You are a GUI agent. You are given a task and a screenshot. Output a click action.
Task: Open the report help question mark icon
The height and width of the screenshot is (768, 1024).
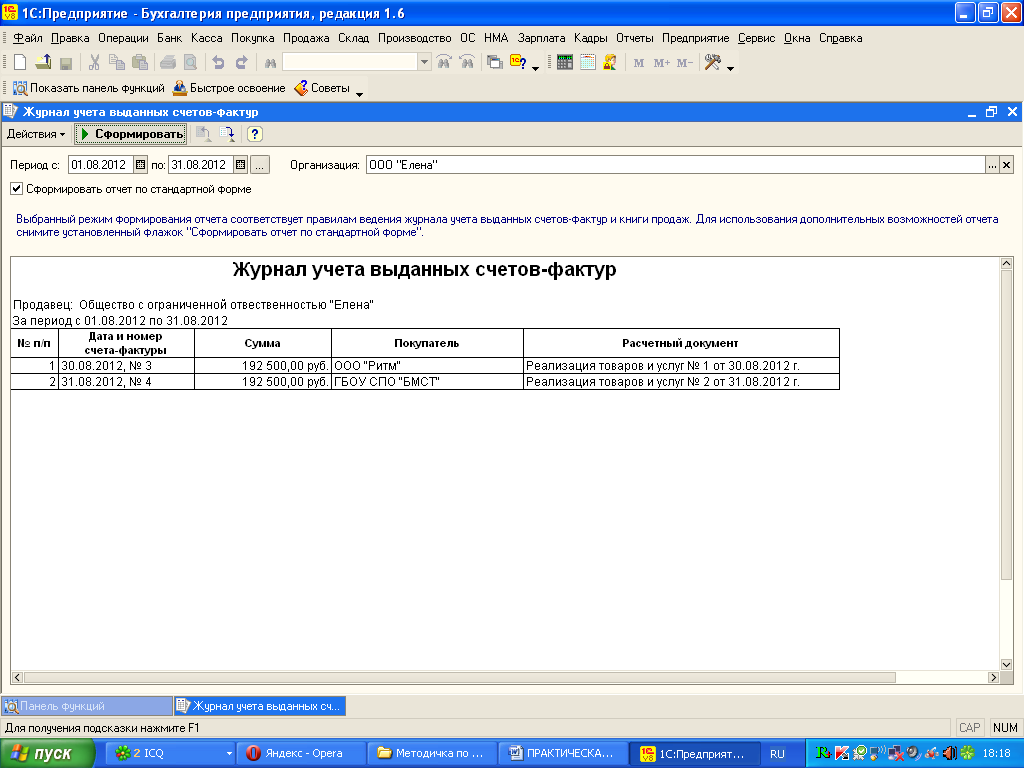coord(255,134)
